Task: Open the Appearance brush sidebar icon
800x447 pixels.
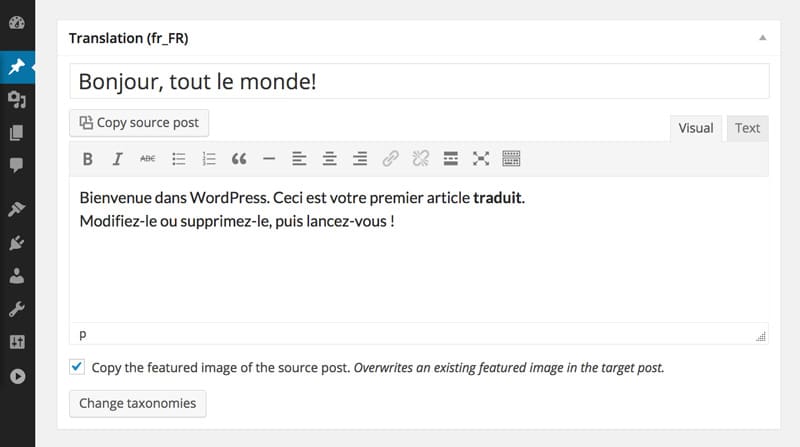Action: [x=16, y=209]
